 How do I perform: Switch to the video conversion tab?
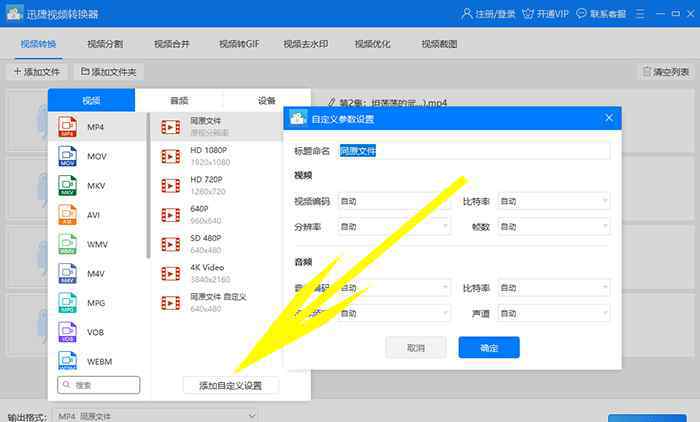point(38,44)
